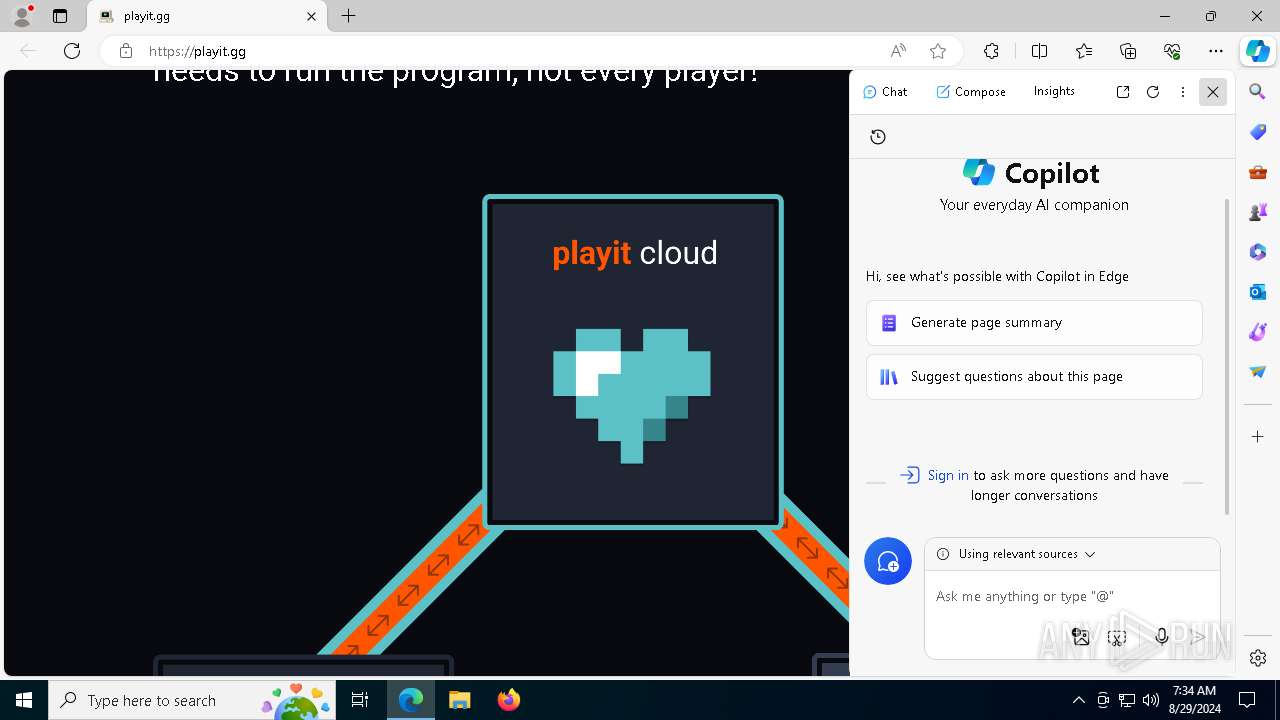Switch to the Chat tab
The width and height of the screenshot is (1280, 720).
[x=885, y=91]
